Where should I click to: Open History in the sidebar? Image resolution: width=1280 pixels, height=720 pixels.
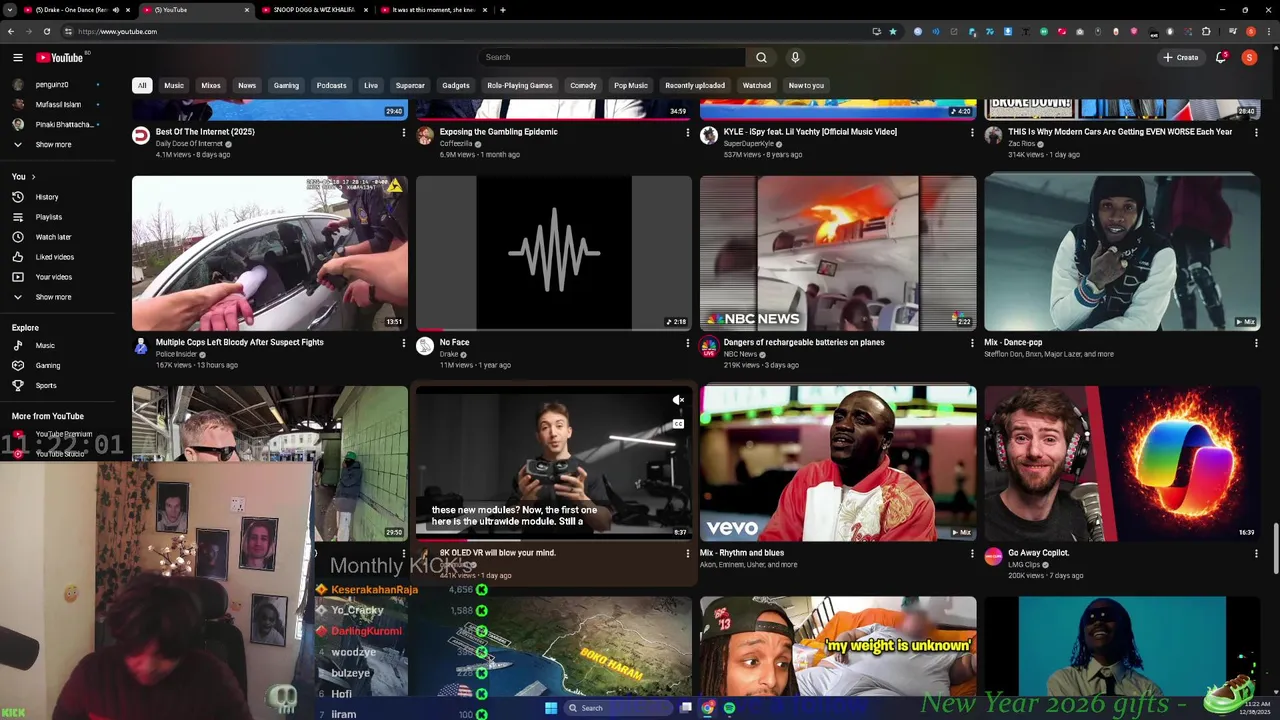pos(47,197)
